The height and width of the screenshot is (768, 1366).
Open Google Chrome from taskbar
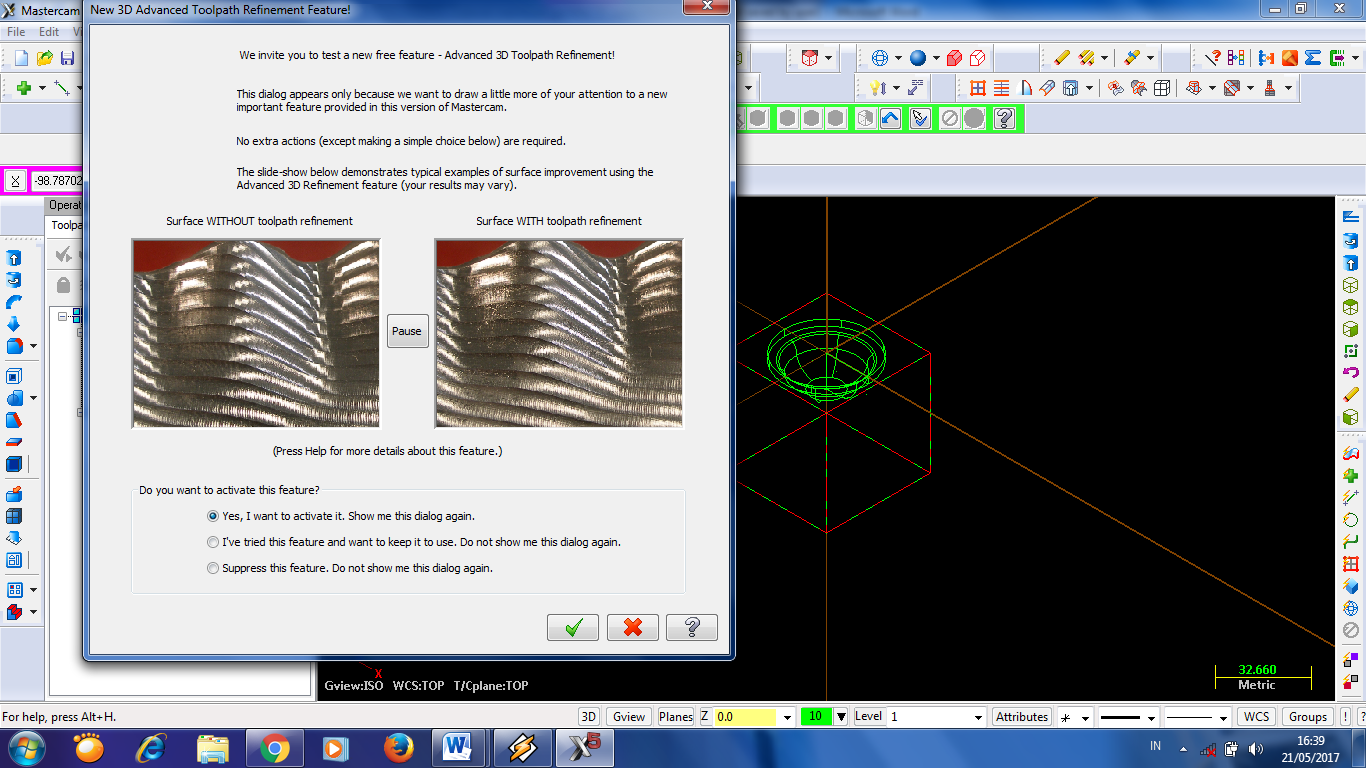click(274, 748)
